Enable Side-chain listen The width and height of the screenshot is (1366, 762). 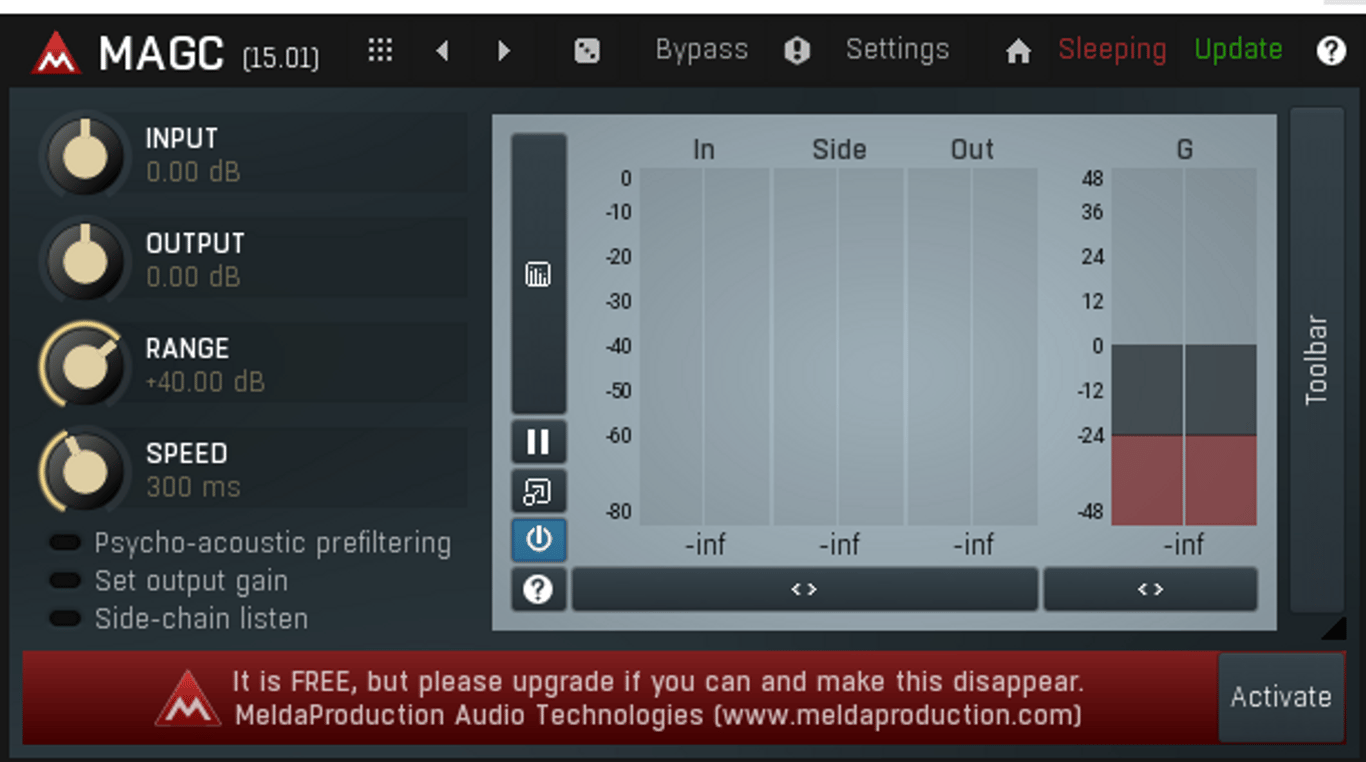178,619
